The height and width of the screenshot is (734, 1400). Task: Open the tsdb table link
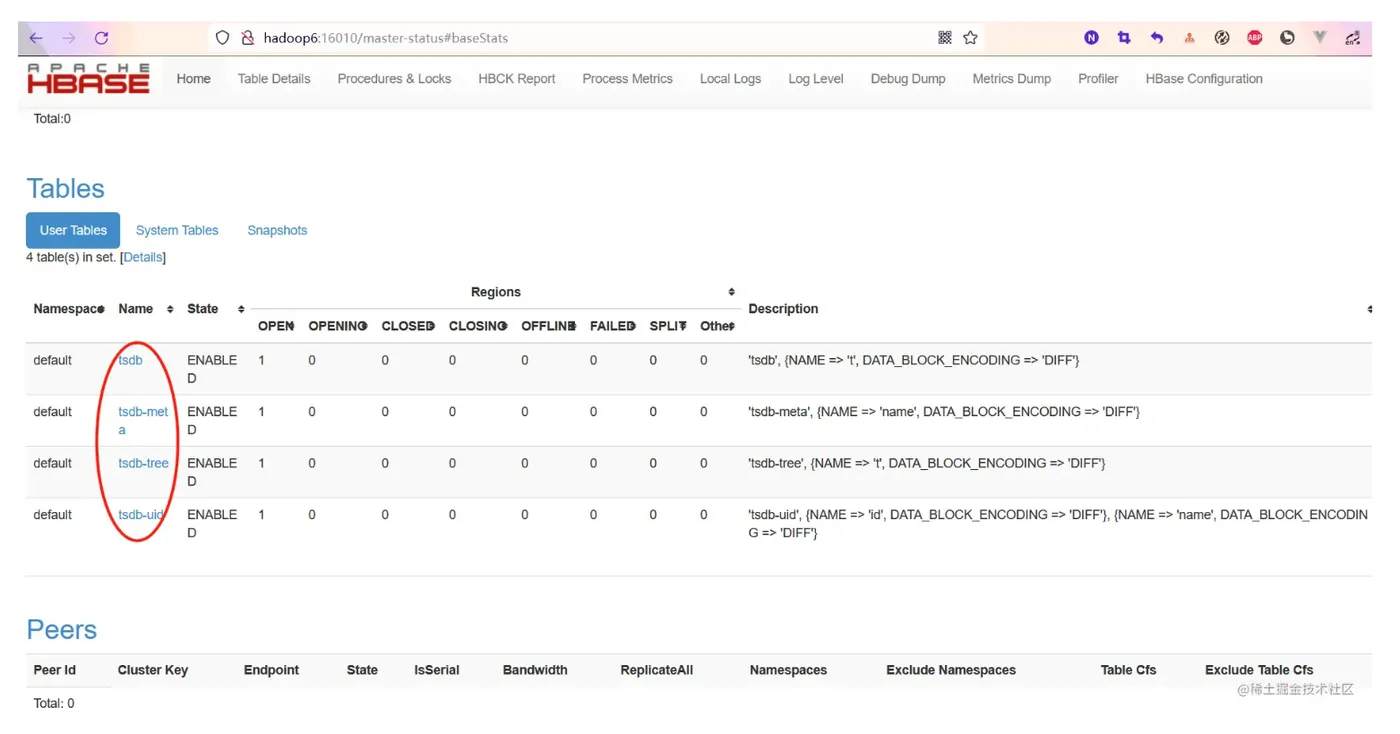coord(130,360)
